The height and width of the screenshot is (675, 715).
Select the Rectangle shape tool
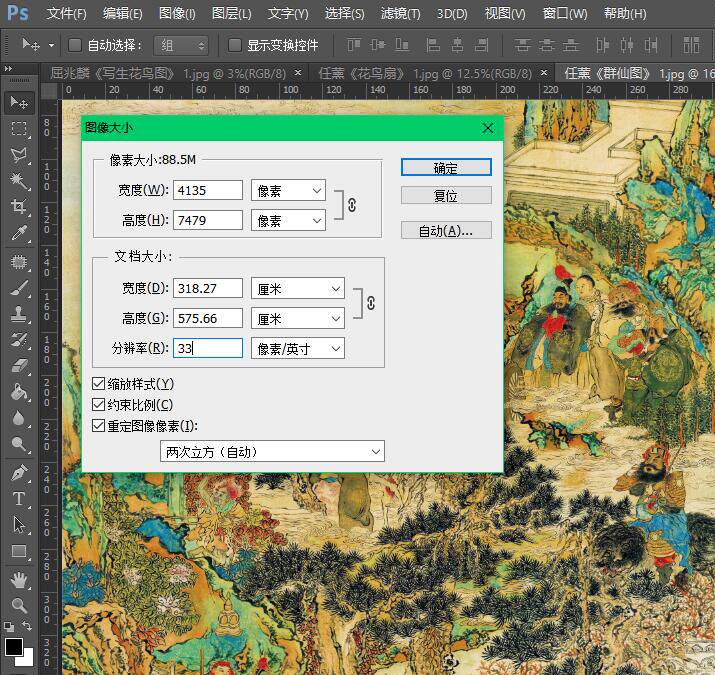click(19, 551)
